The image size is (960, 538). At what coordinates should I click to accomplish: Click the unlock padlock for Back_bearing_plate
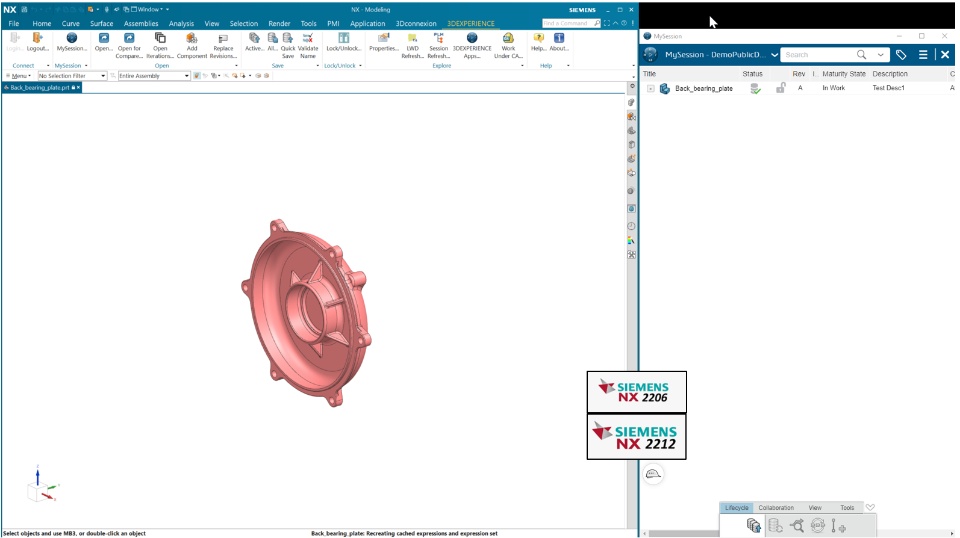(780, 88)
